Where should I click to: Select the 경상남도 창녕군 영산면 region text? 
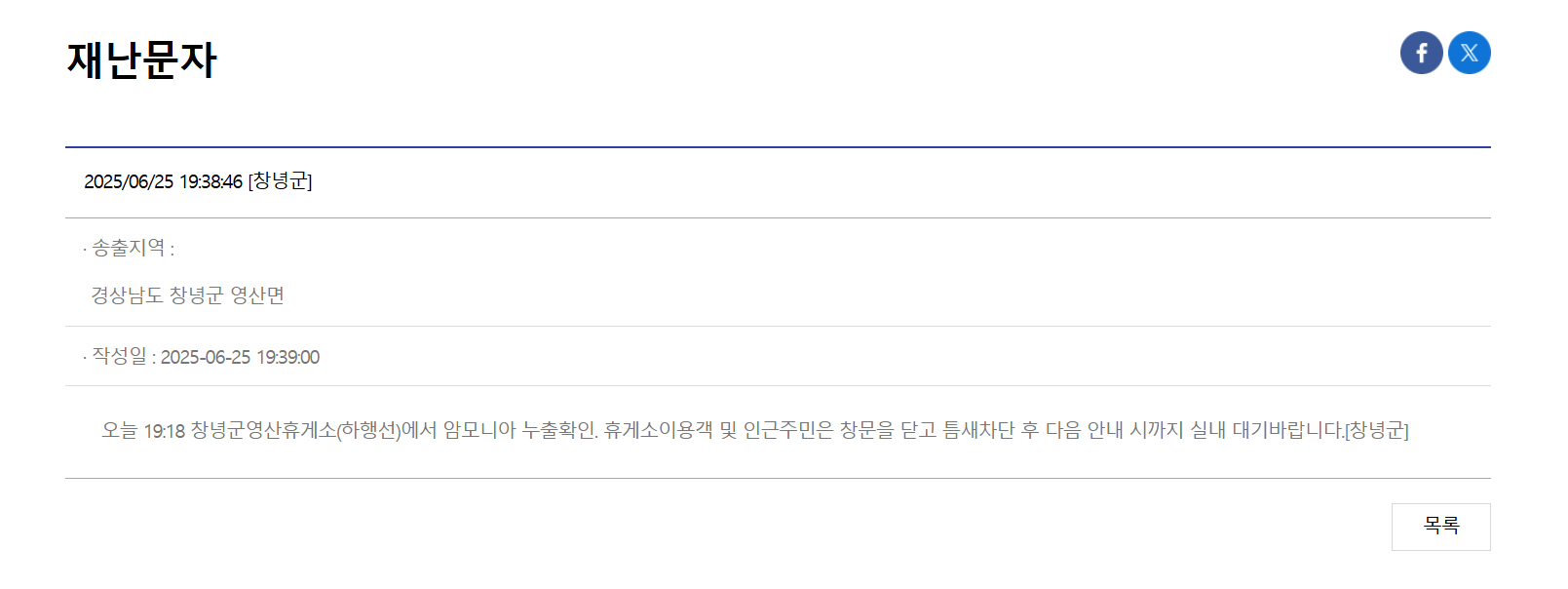[x=187, y=295]
